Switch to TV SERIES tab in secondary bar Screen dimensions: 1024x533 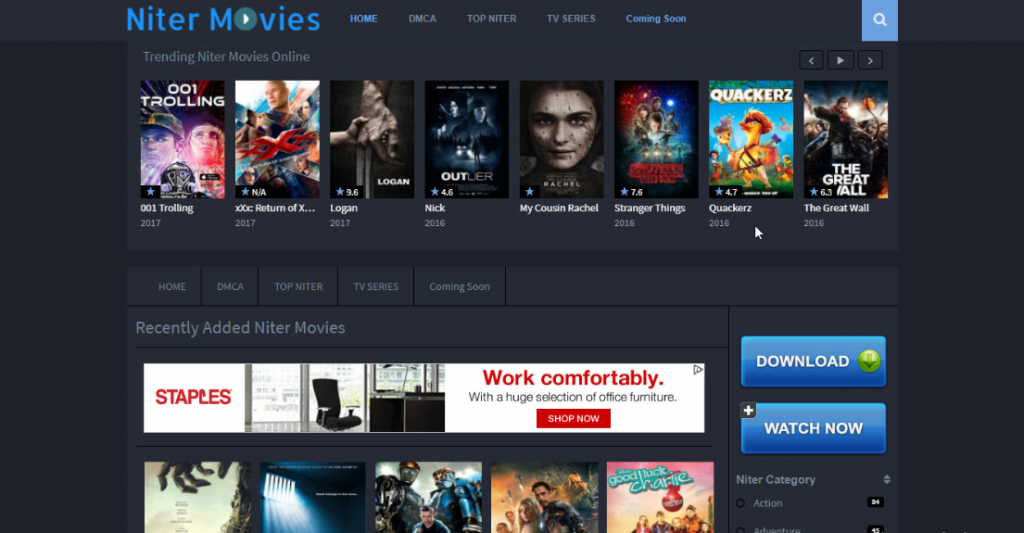coord(376,286)
